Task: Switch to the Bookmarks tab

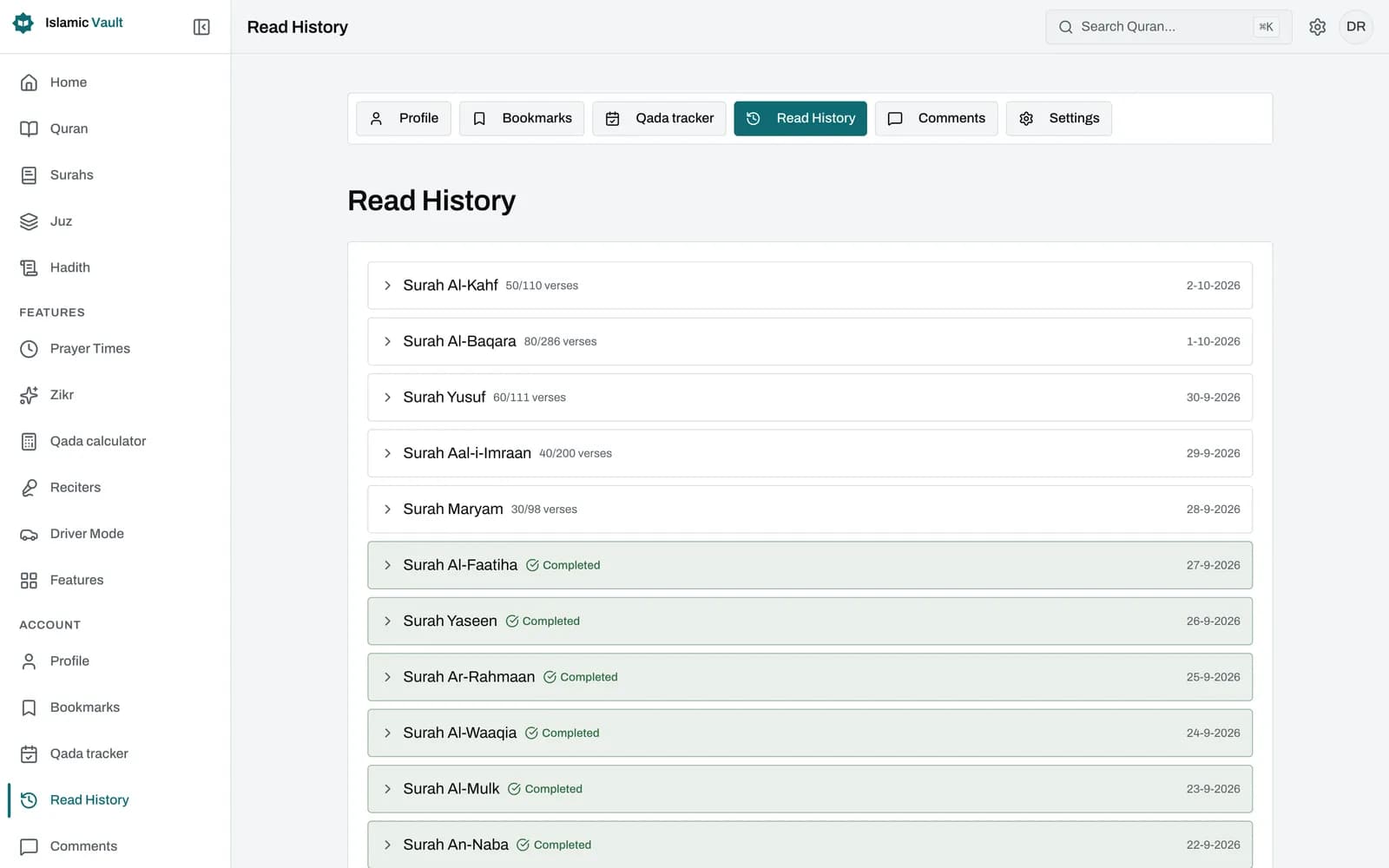Action: click(x=522, y=118)
